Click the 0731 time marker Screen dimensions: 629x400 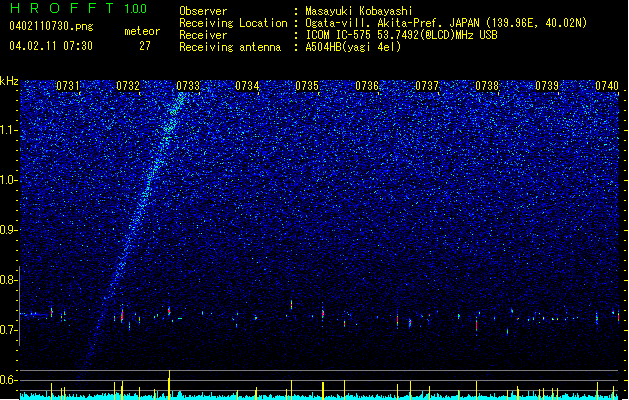(x=68, y=86)
